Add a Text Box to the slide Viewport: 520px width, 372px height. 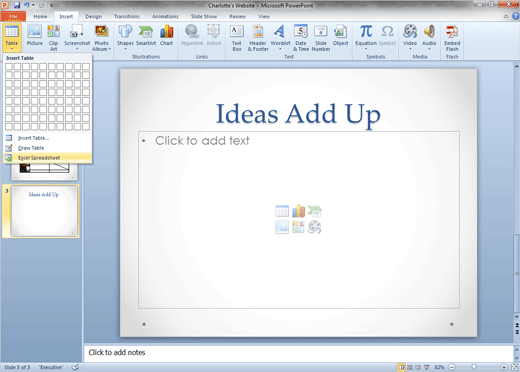point(237,38)
